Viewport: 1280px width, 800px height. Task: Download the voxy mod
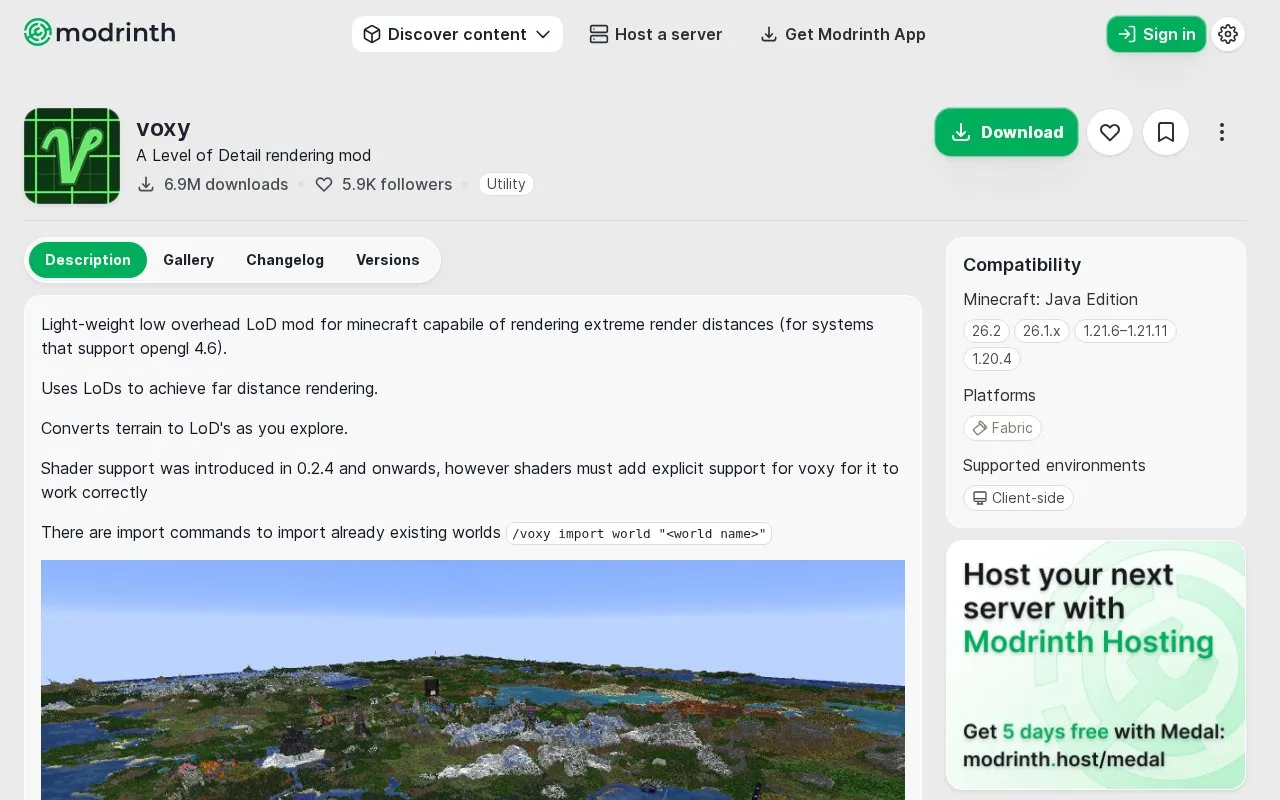[1006, 132]
